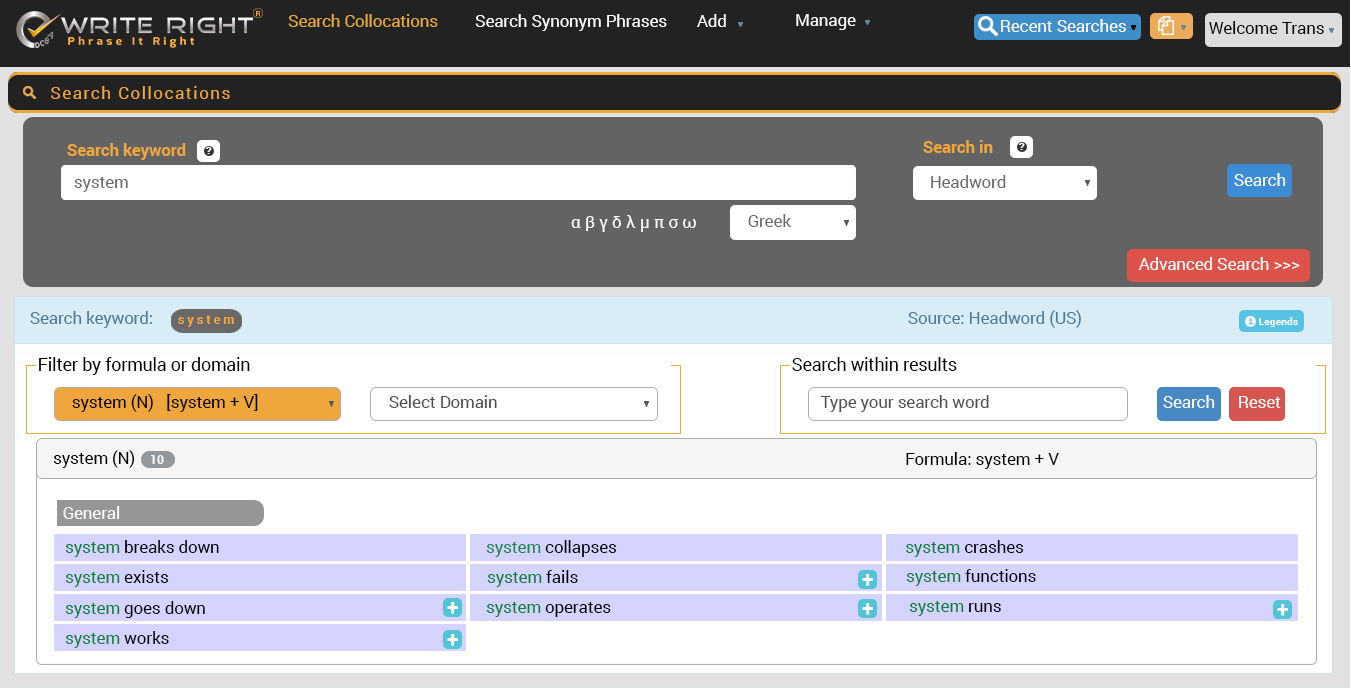Expand plus icon for 'system operates'
This screenshot has width=1351, height=688.
(867, 609)
